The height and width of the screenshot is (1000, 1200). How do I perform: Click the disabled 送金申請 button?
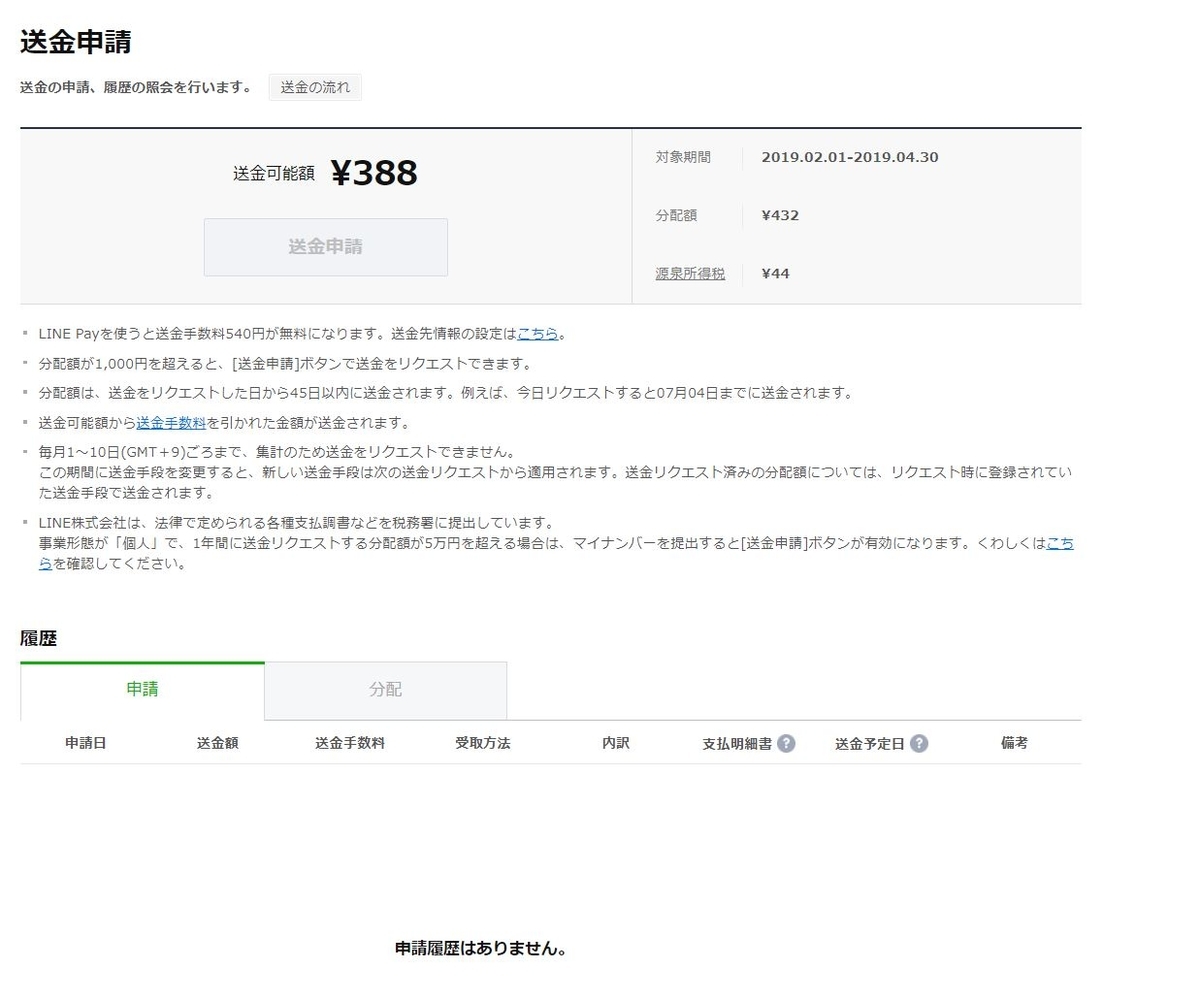tap(326, 247)
